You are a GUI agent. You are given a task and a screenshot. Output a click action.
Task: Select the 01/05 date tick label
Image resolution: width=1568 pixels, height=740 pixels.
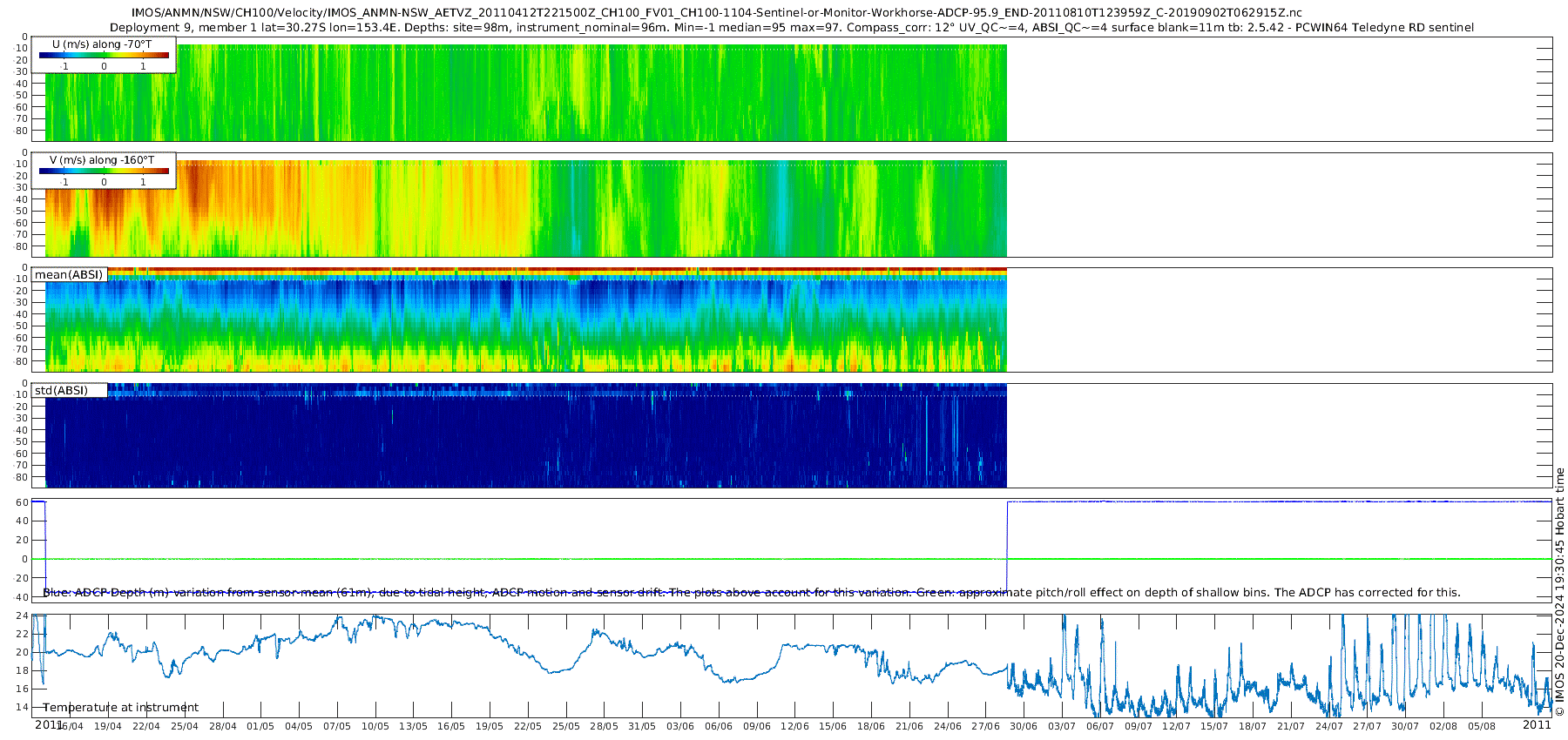click(260, 727)
